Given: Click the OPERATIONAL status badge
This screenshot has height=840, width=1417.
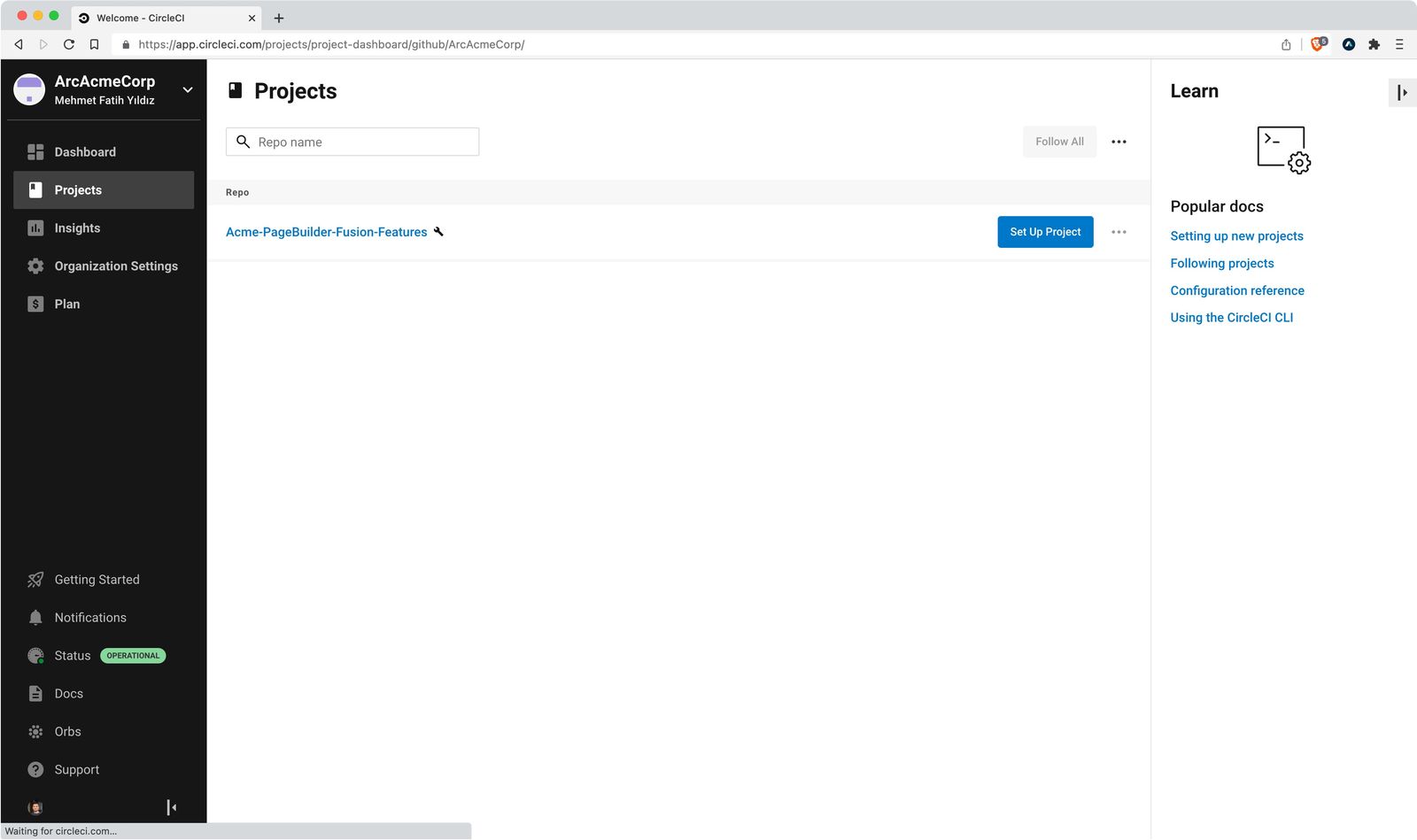Looking at the screenshot, I should pos(133,656).
